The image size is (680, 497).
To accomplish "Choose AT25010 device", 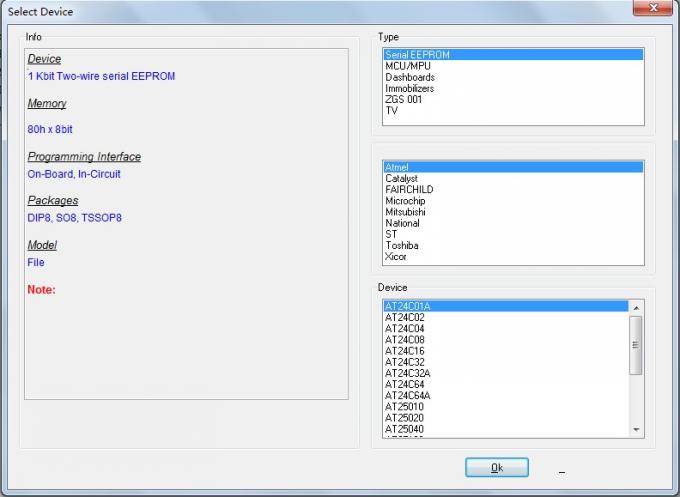I will tap(506, 407).
